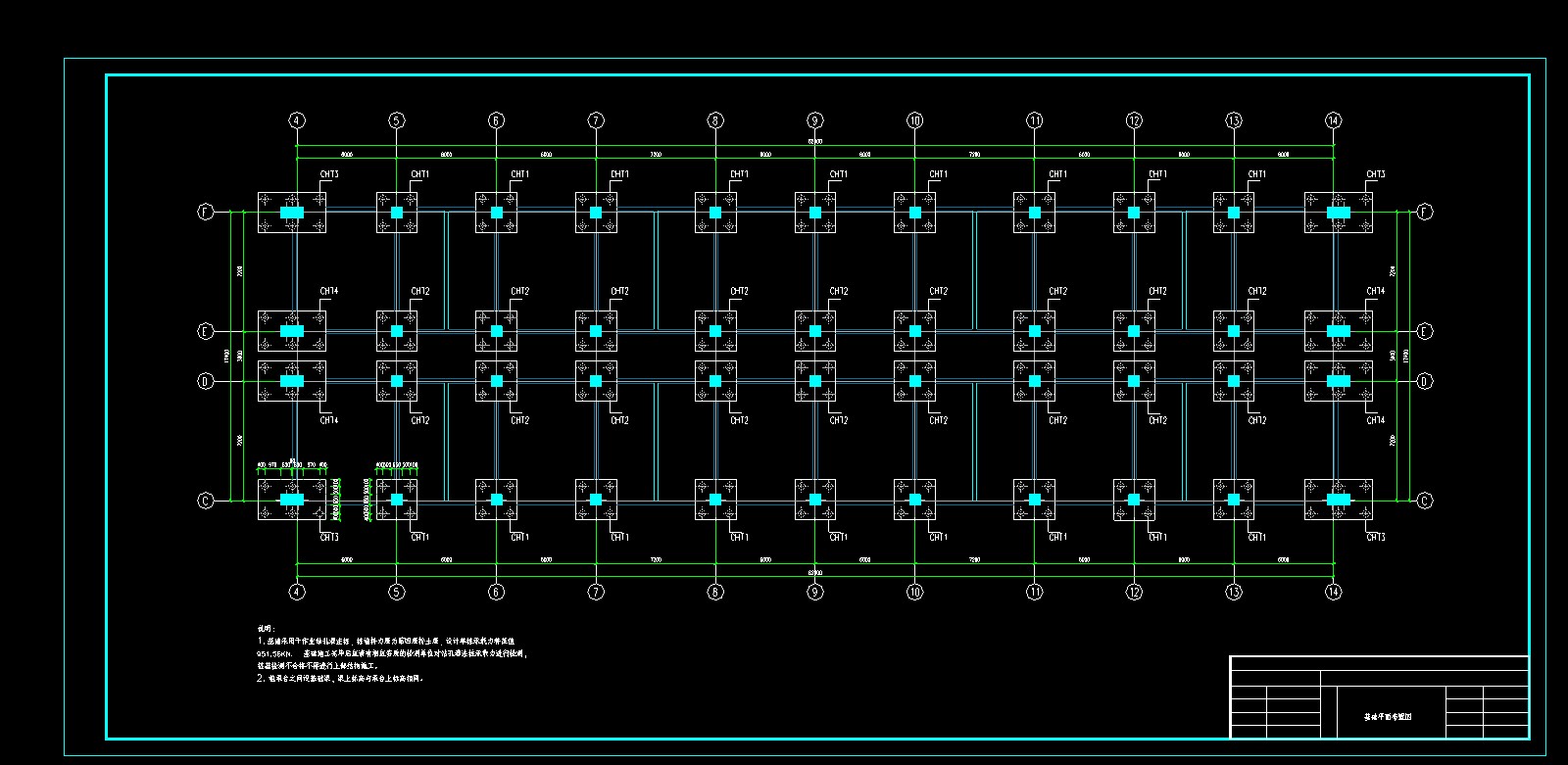Viewport: 1568px width, 765px height.
Task: Click axis bubble 14 above the plan
Action: click(1333, 120)
